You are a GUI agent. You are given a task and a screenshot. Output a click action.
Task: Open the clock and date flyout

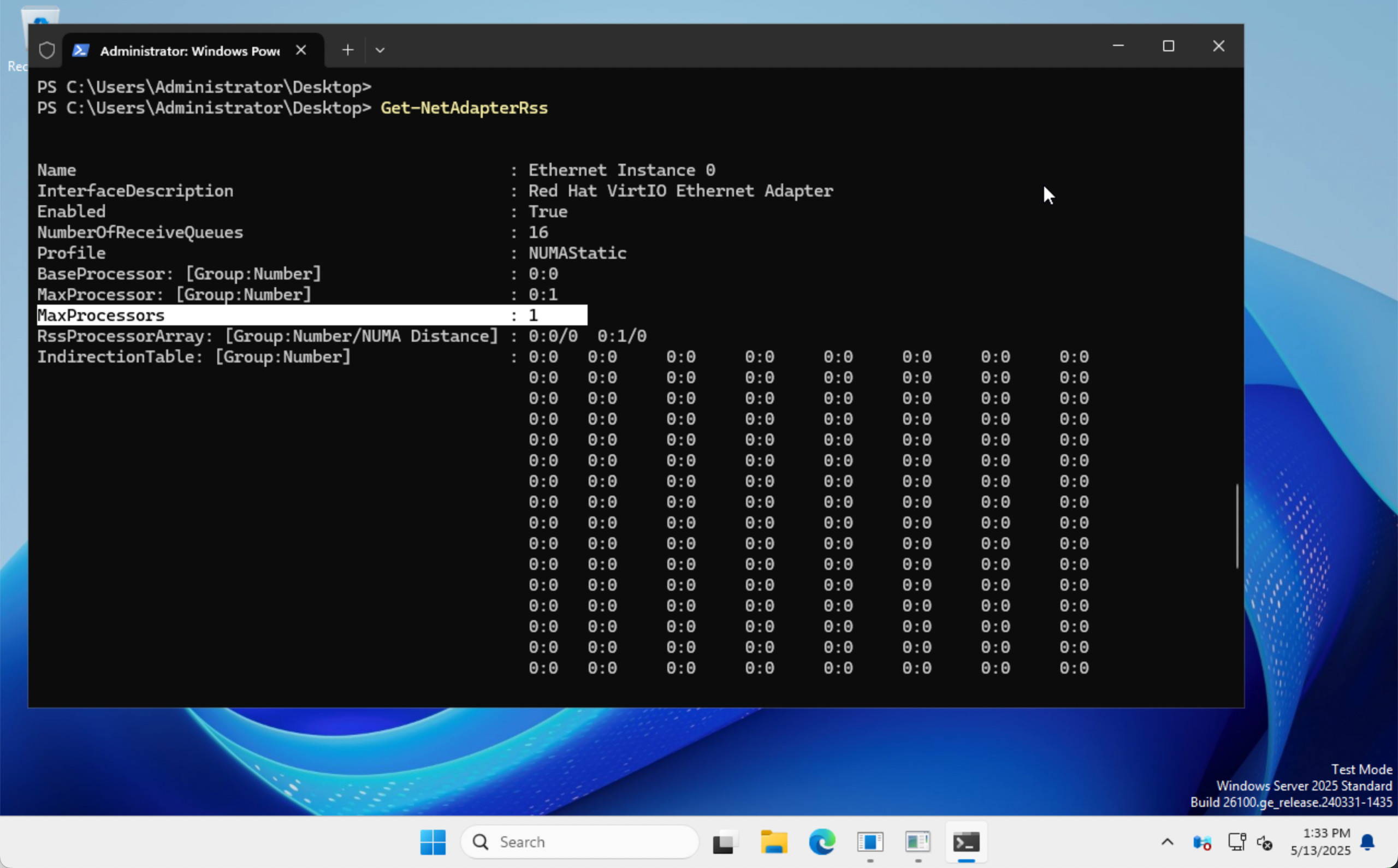pos(1320,842)
